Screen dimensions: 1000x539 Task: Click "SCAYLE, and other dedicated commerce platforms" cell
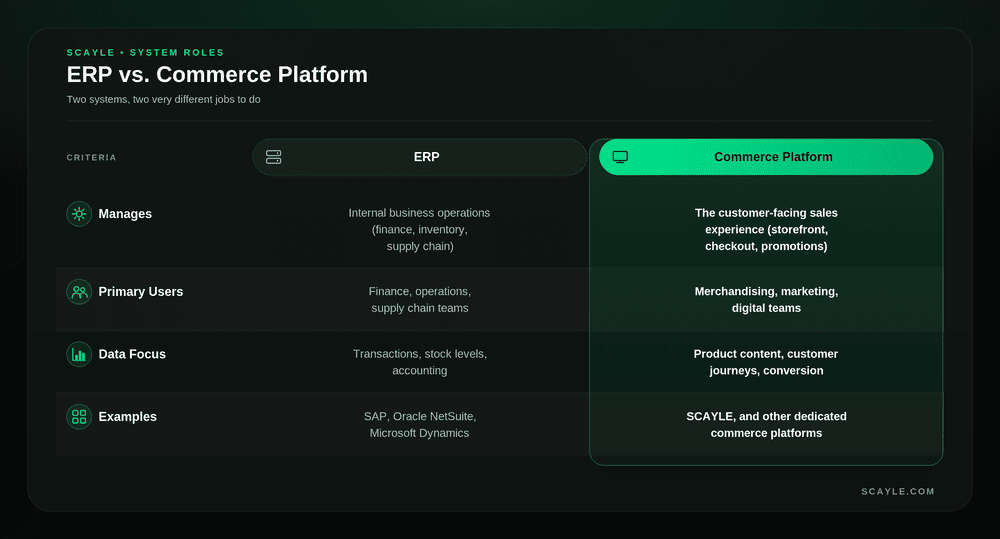(x=766, y=425)
